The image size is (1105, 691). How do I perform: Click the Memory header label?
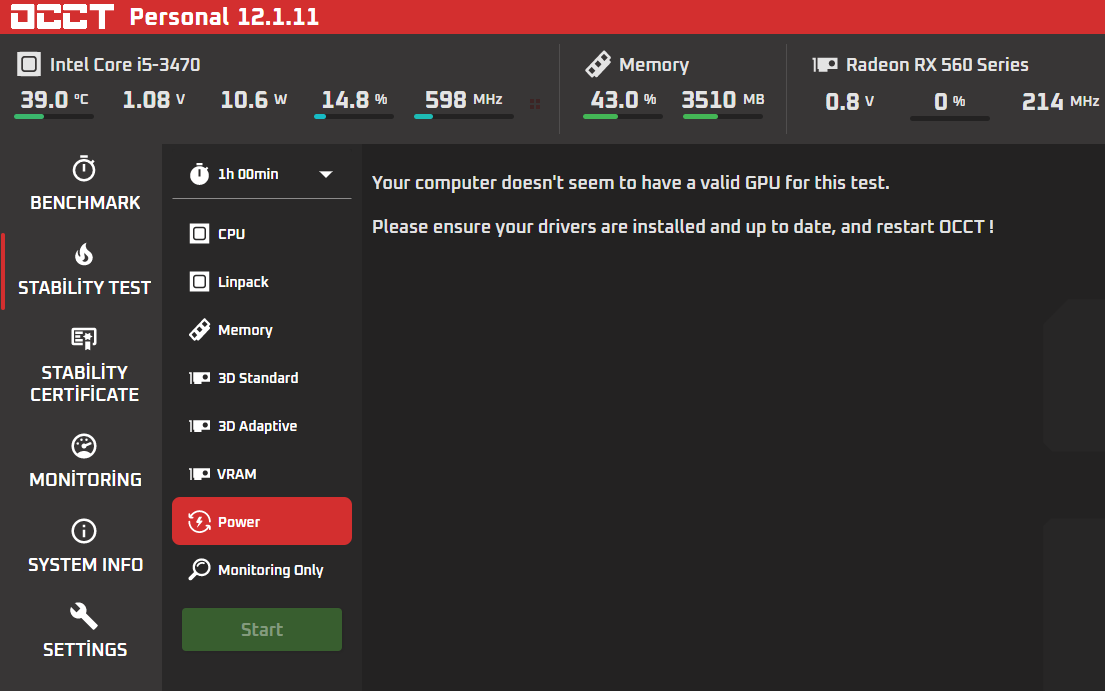tap(654, 65)
